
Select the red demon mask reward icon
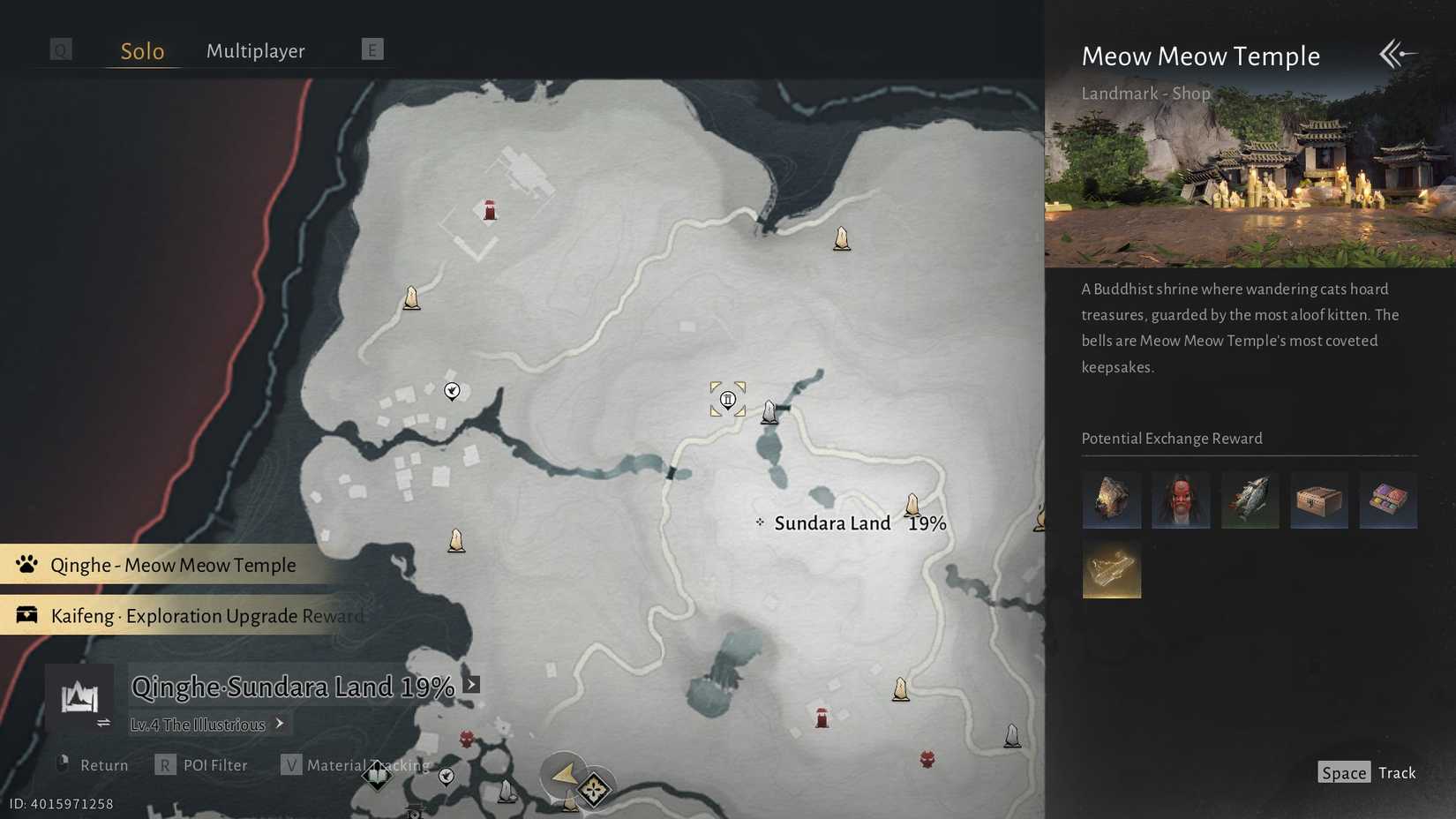point(1181,500)
